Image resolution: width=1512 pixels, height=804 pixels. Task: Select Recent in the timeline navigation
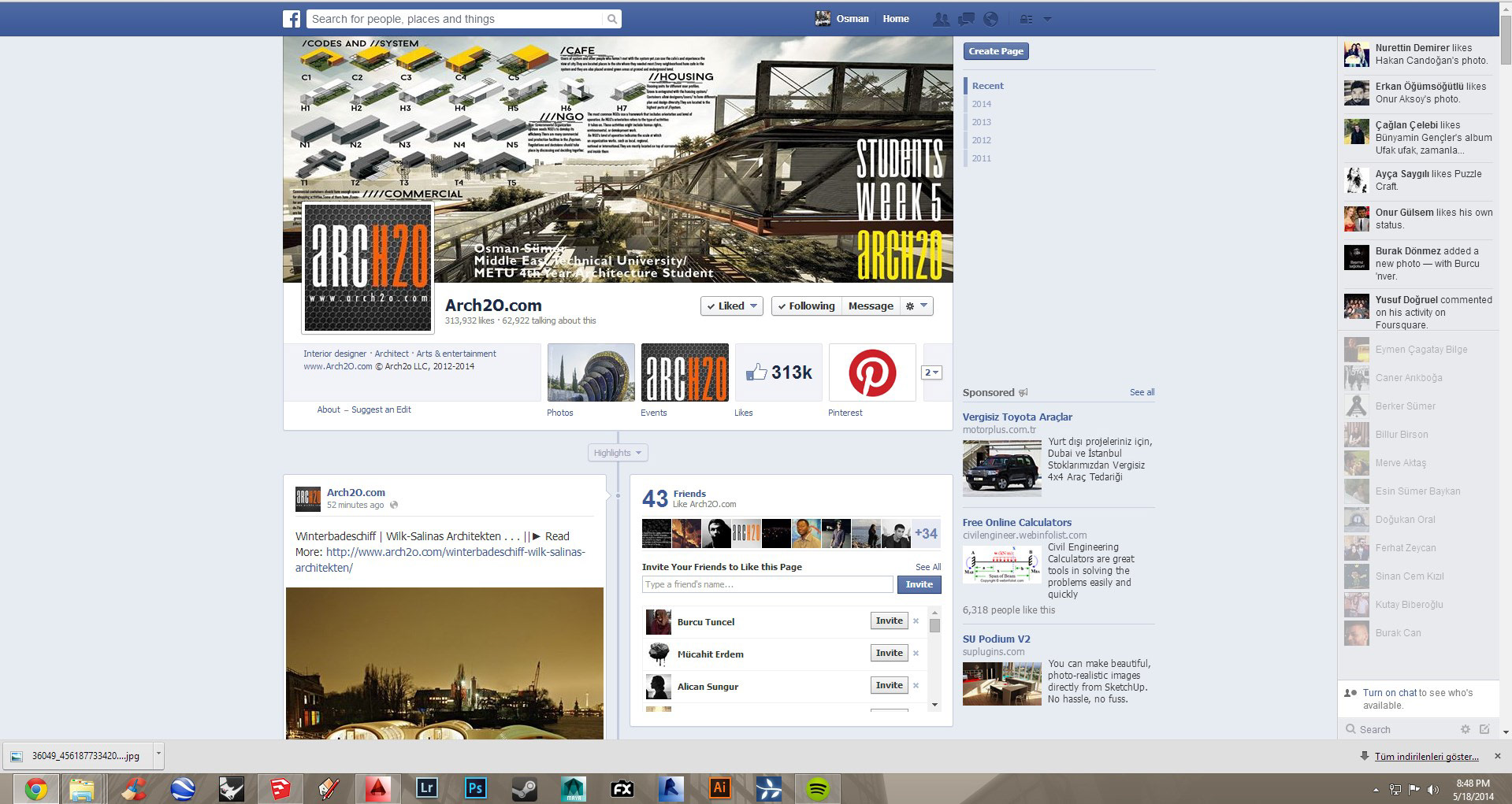tap(987, 86)
